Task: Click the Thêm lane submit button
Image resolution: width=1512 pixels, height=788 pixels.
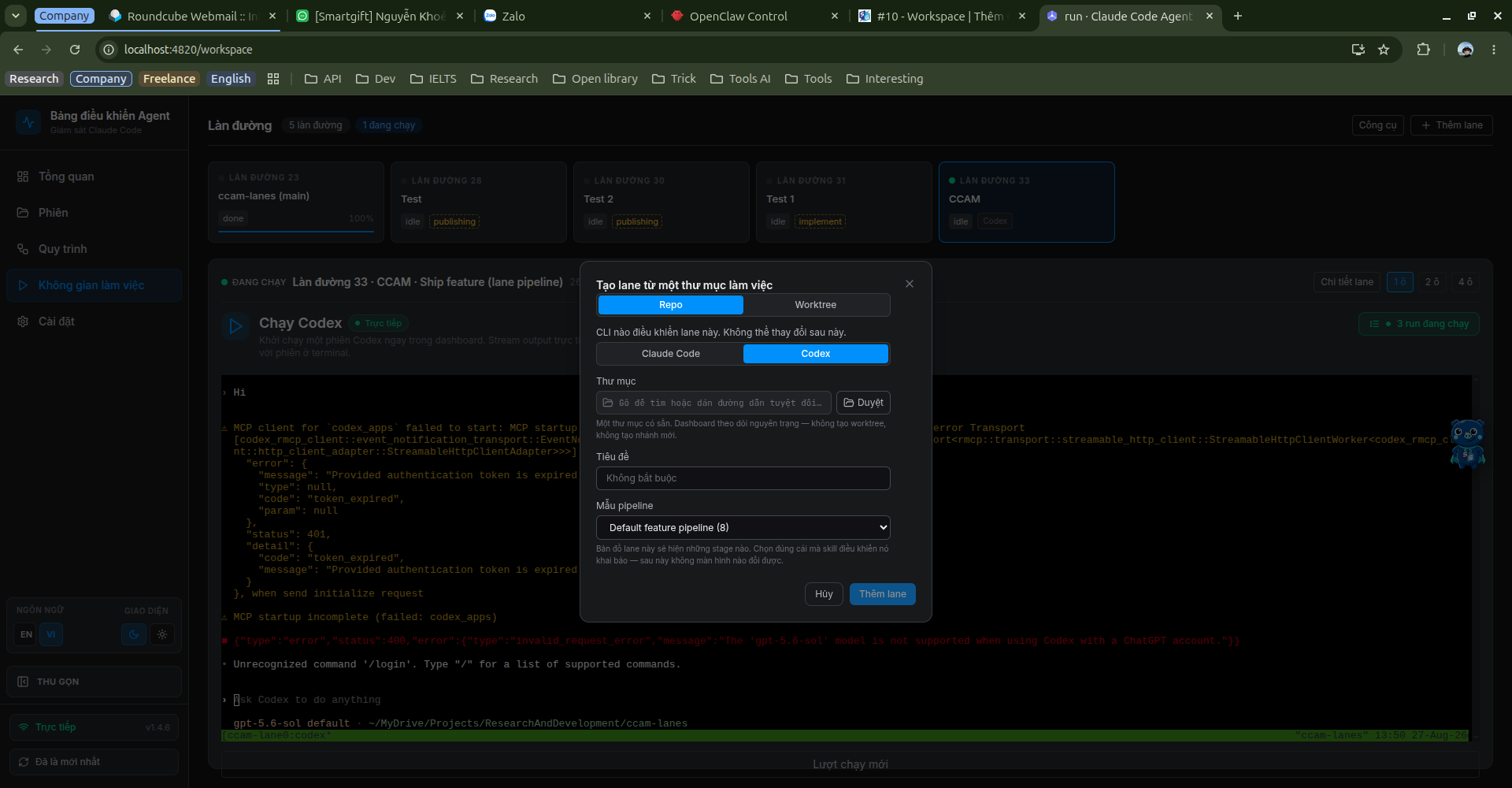Action: pos(882,594)
